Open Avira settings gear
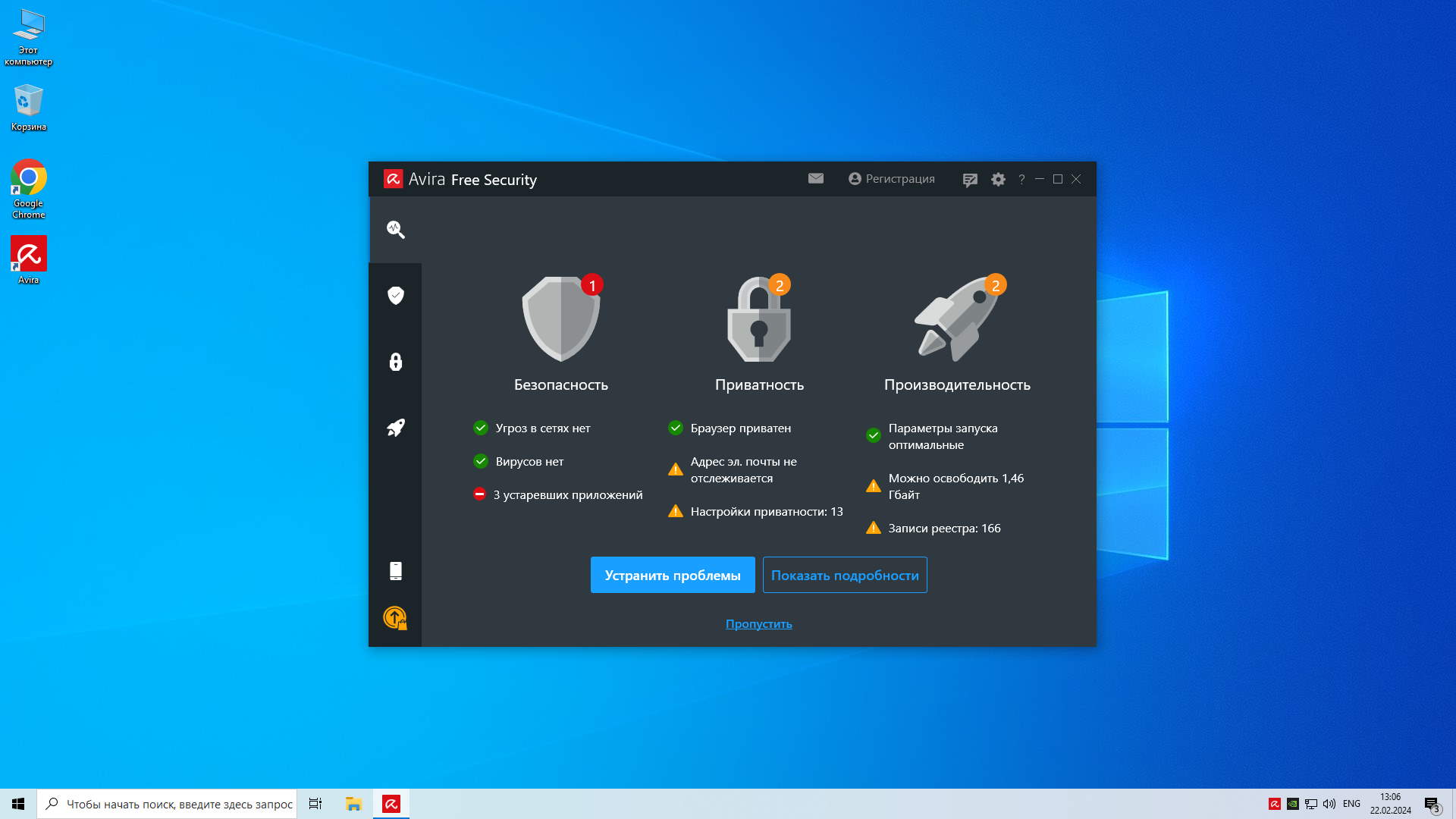The width and height of the screenshot is (1456, 819). pos(998,180)
